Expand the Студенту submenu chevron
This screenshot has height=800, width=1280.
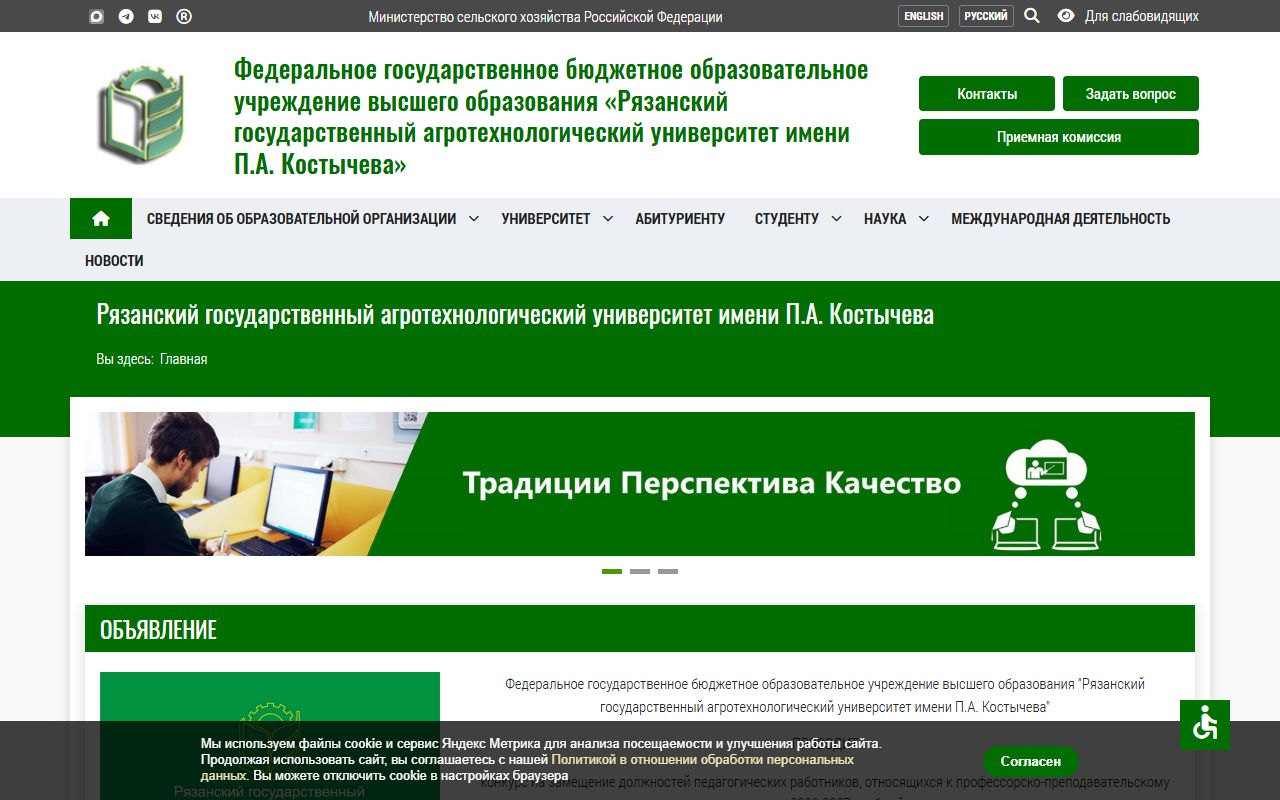point(836,218)
